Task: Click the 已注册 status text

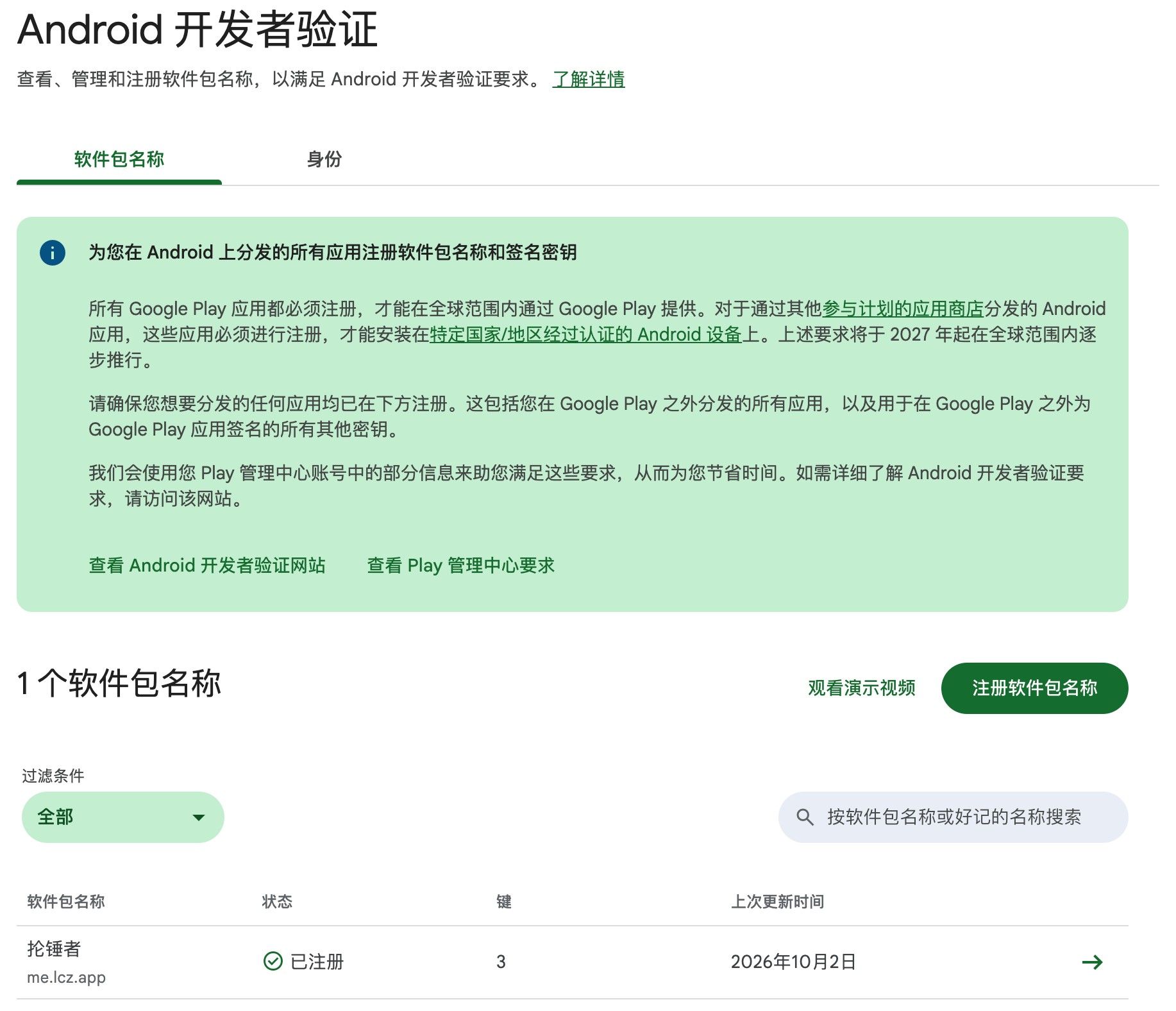Action: (317, 962)
